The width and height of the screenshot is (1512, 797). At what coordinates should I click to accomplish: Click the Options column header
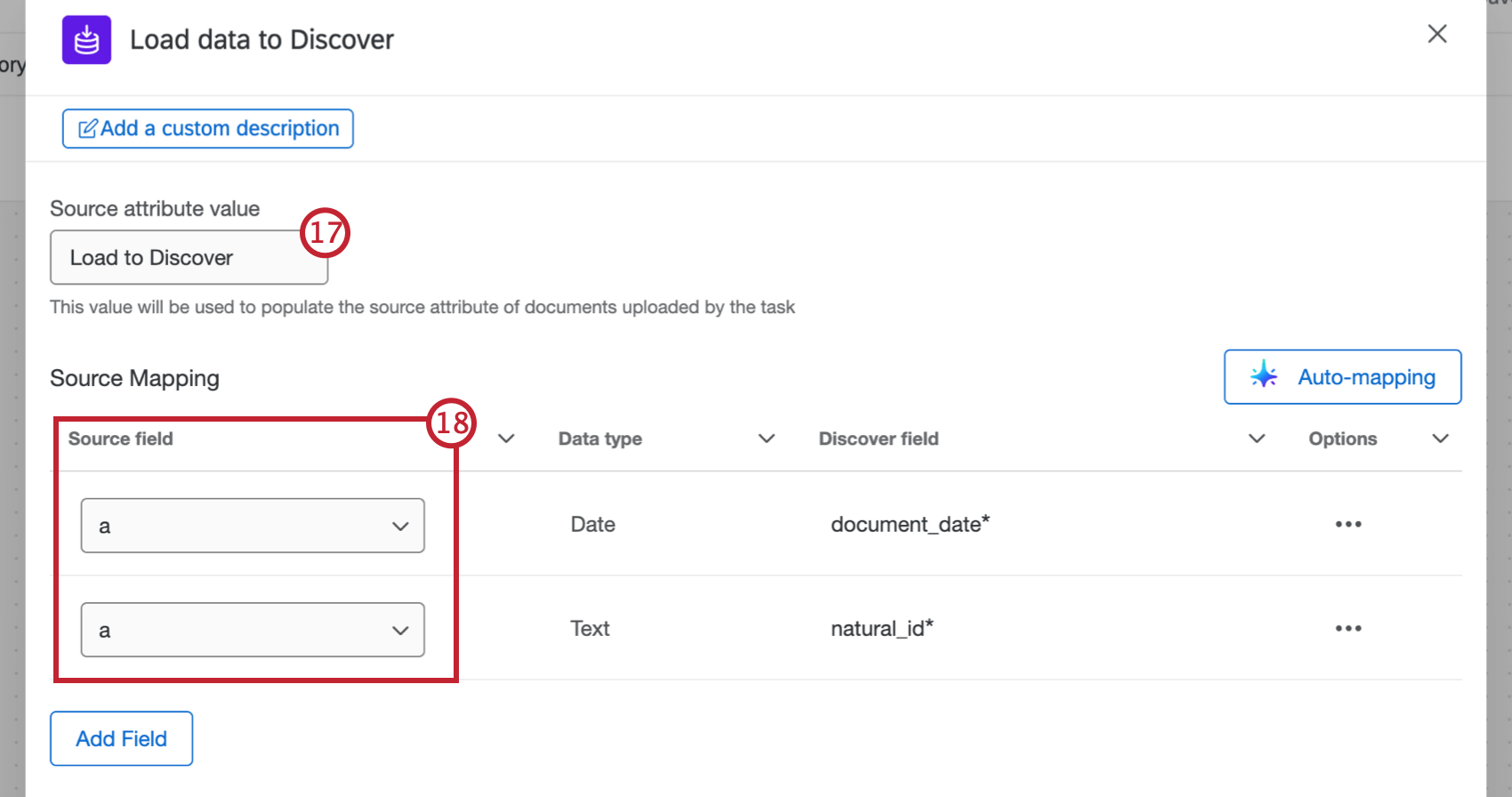pos(1342,439)
